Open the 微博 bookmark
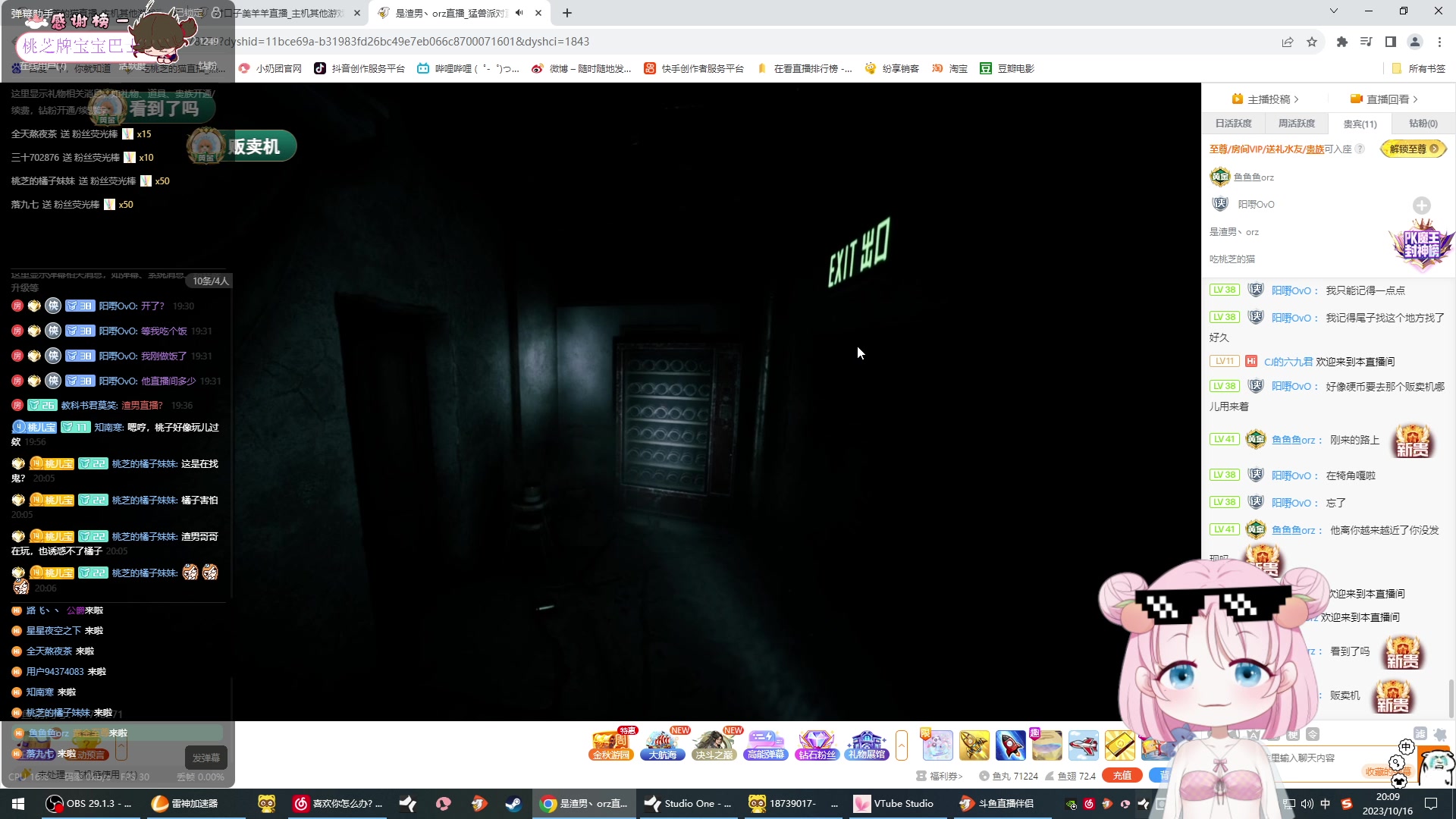This screenshot has width=1456, height=819. coord(582,68)
